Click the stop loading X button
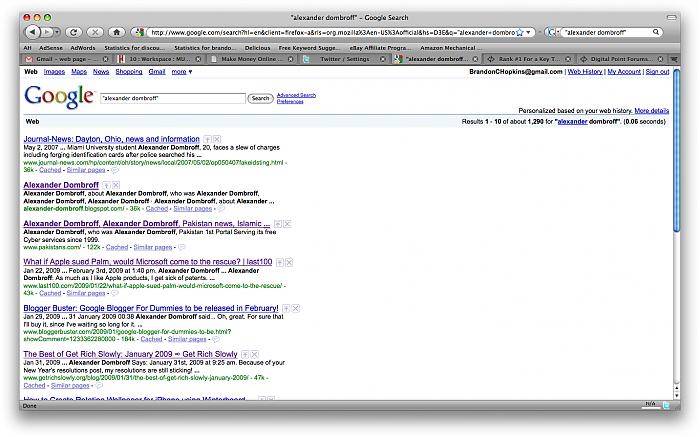This screenshot has height=437, width=700. 95,32
